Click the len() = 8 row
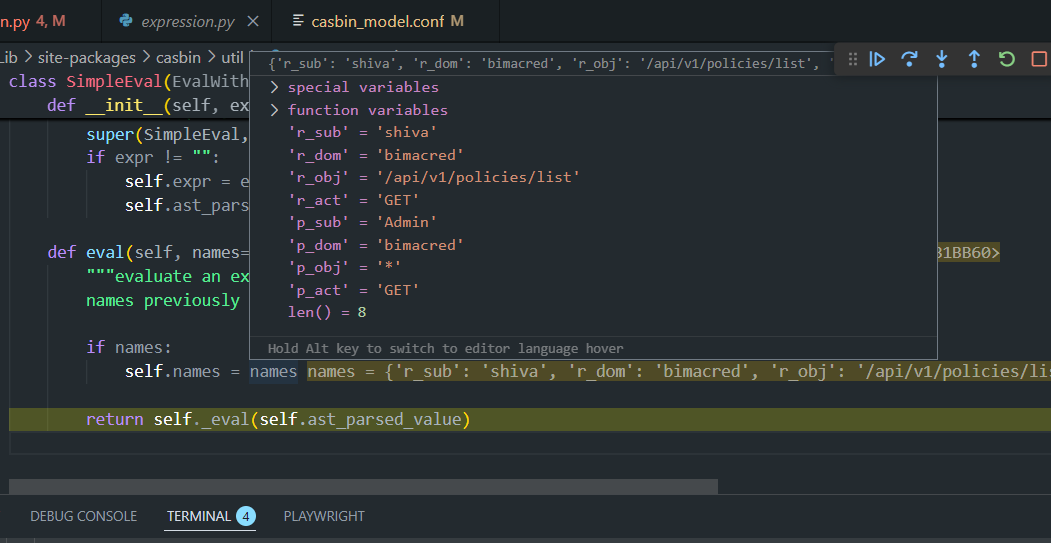Screen dimensions: 1051x543 click(x=327, y=312)
